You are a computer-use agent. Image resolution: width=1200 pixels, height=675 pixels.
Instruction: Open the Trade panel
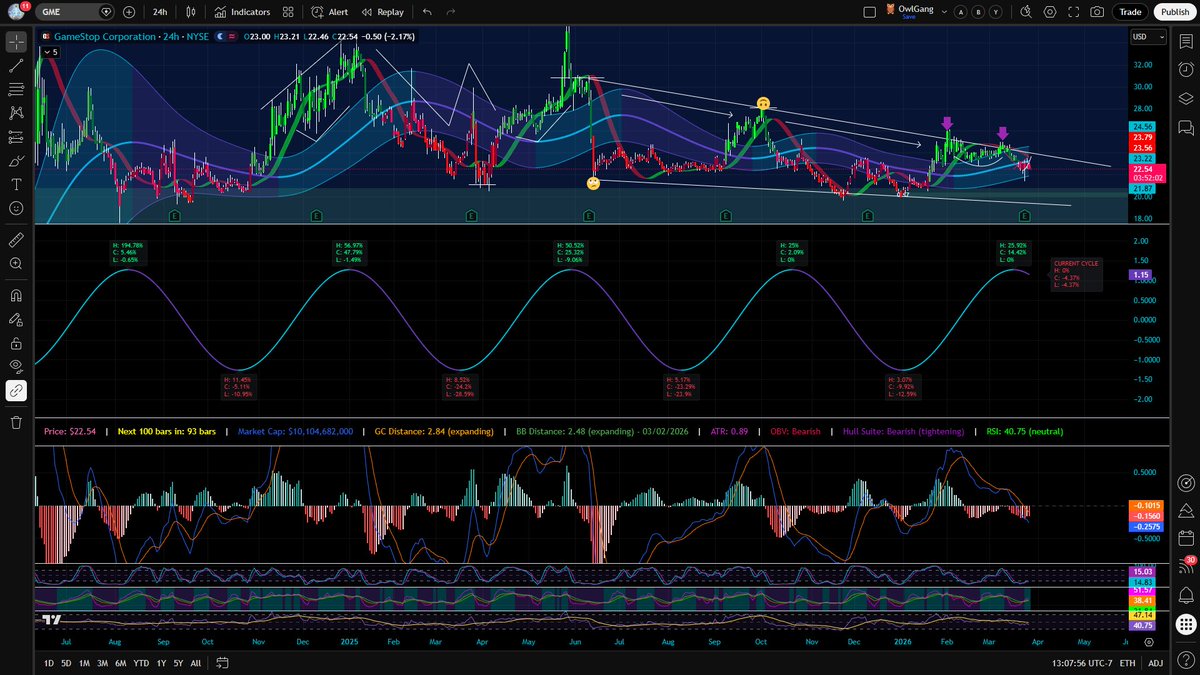point(1130,12)
